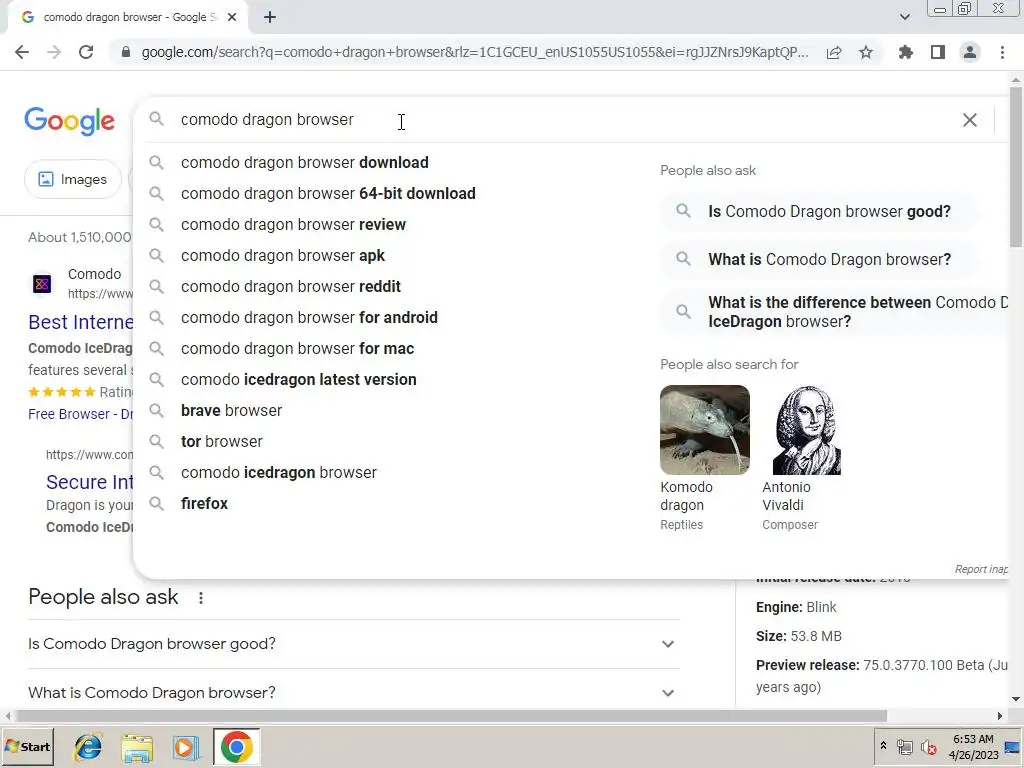This screenshot has height=768, width=1024.
Task: Expand 'What is Comodo Dragon browser?' question
Action: 353,692
